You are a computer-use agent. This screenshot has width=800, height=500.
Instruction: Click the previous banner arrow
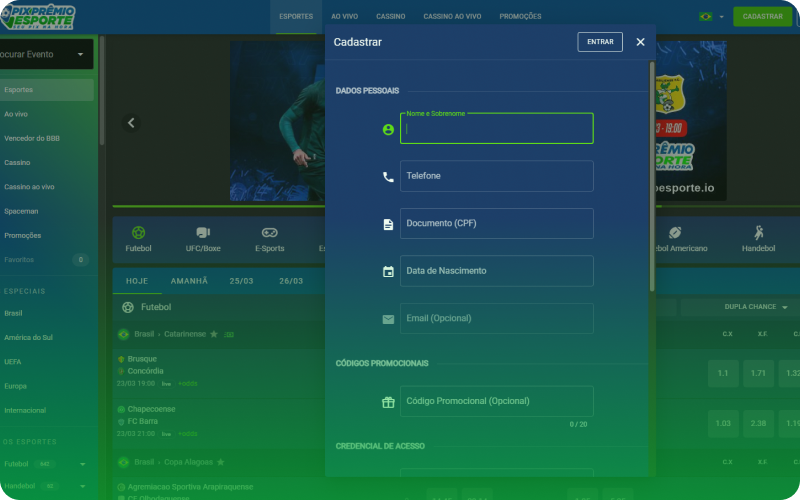(131, 123)
